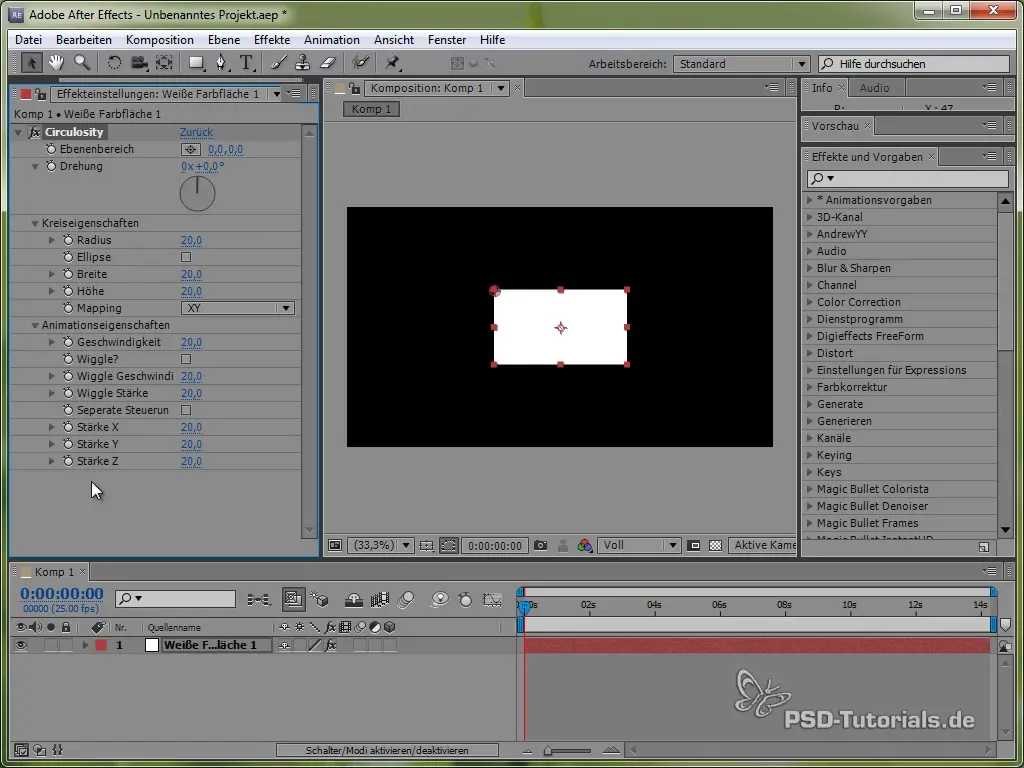Image resolution: width=1024 pixels, height=768 pixels.
Task: Open the resolution Voll dropdown
Action: point(639,545)
